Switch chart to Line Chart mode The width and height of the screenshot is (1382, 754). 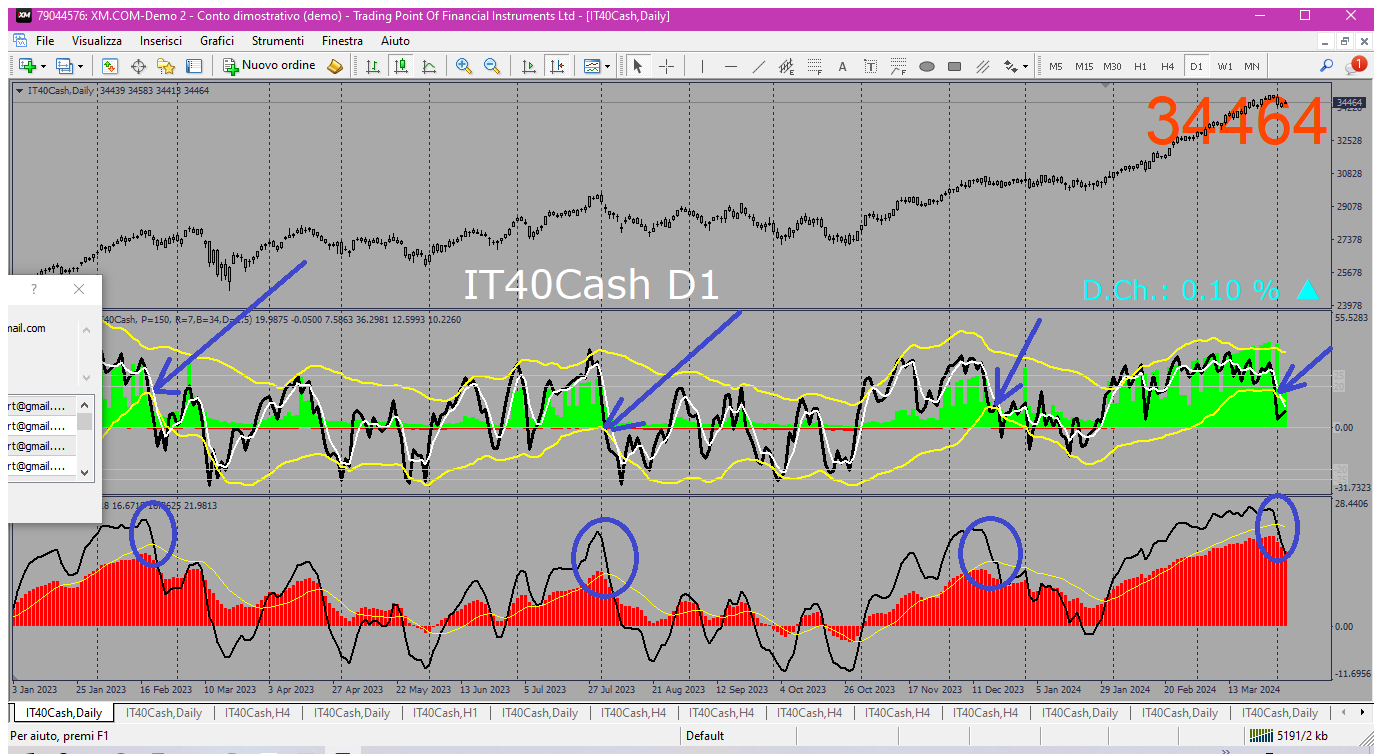(x=429, y=66)
